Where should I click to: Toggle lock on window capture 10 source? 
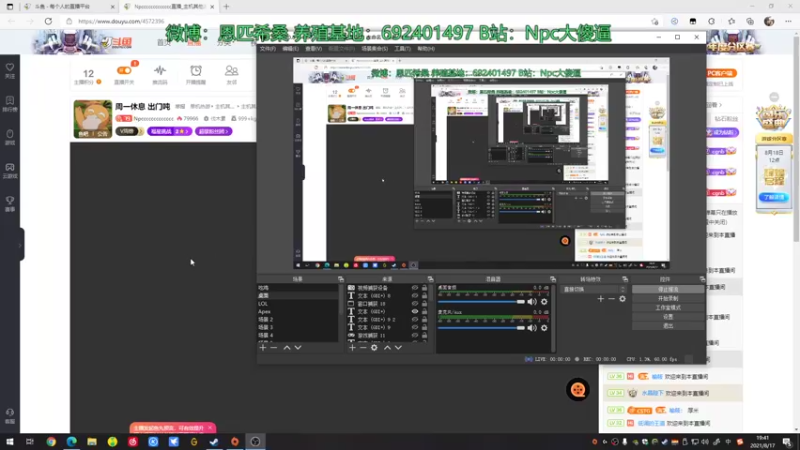424,304
